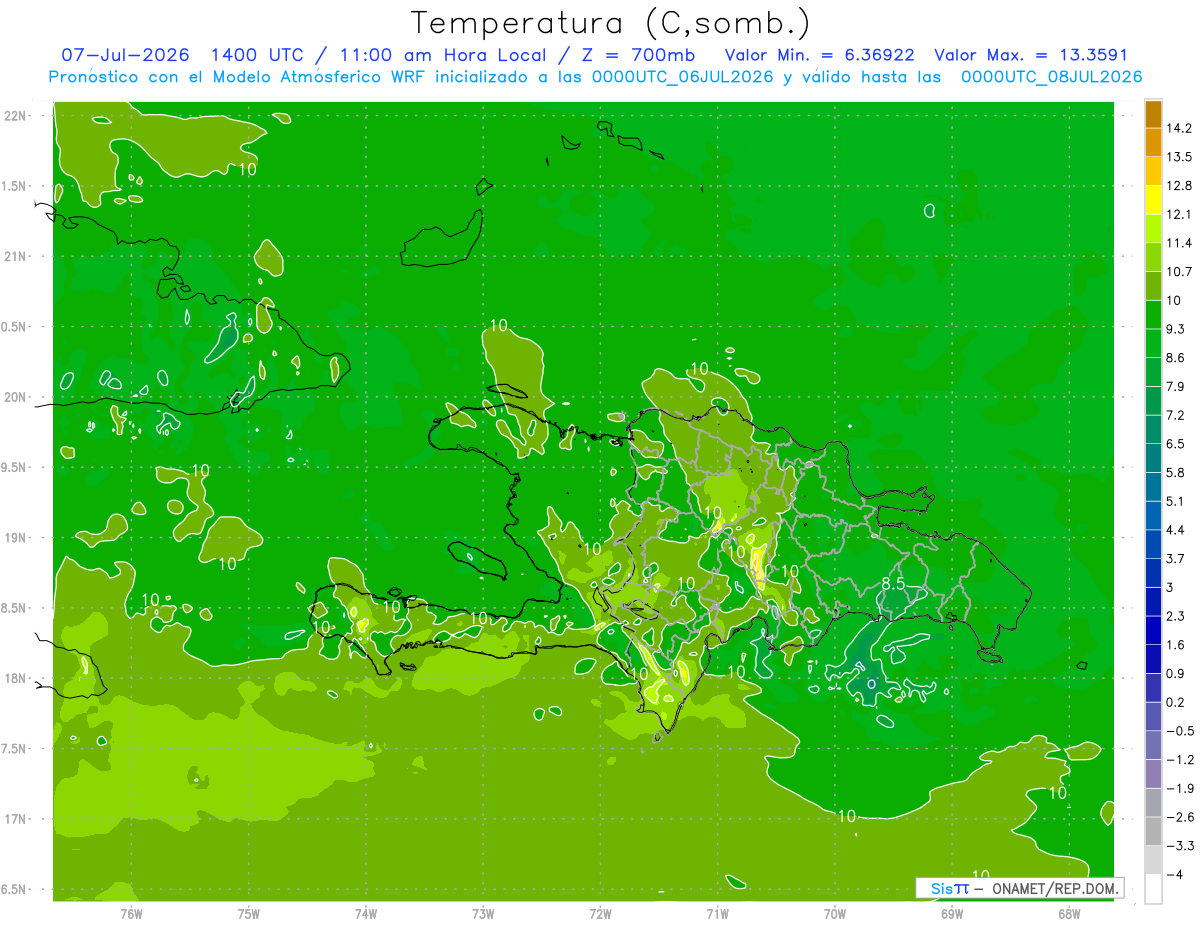Pick the purple swatch between -1.9 and -1.2
1200x927 pixels.
(1153, 774)
